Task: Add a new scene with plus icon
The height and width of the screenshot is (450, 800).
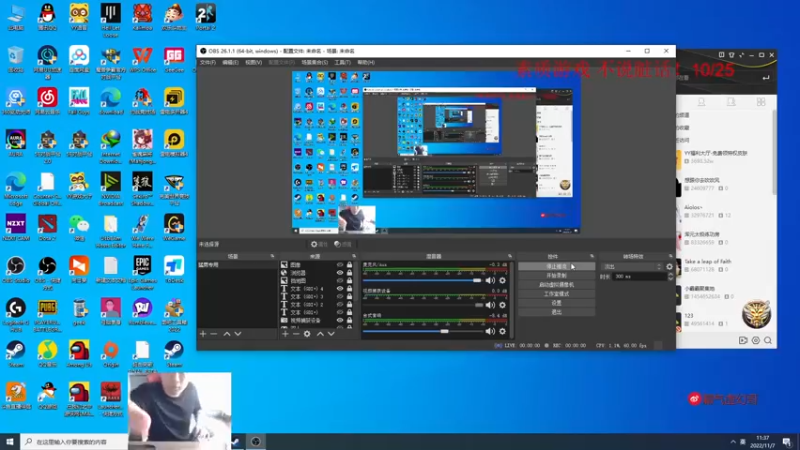Action: 203,334
